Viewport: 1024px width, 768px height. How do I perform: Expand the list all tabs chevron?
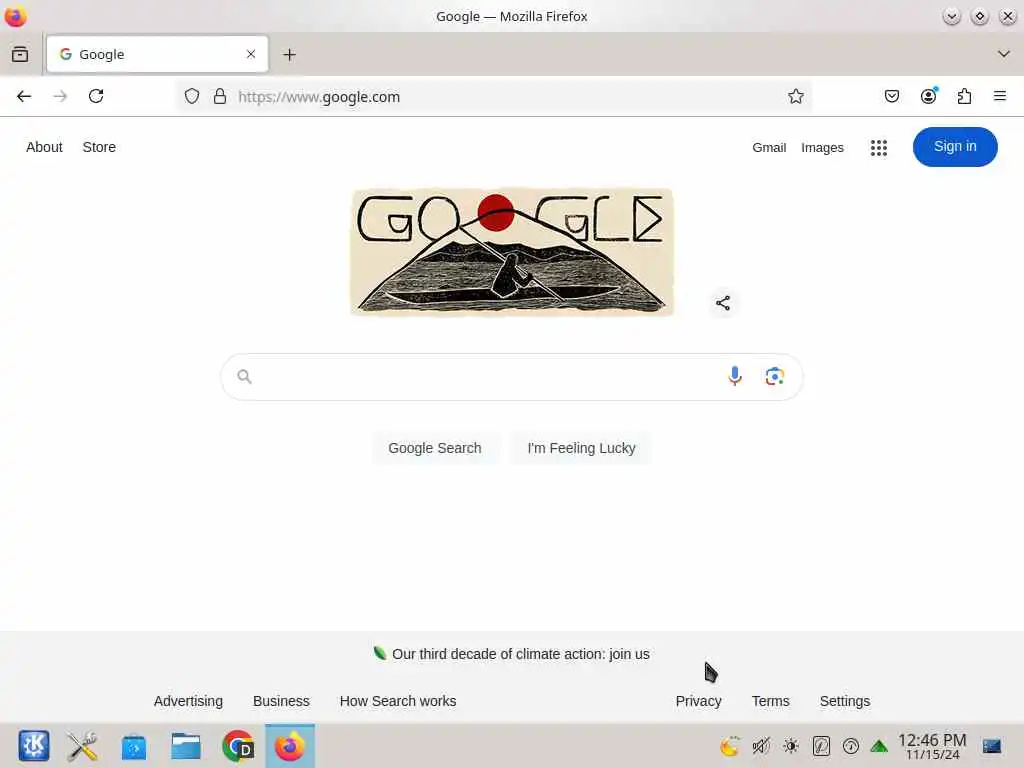coord(1003,54)
